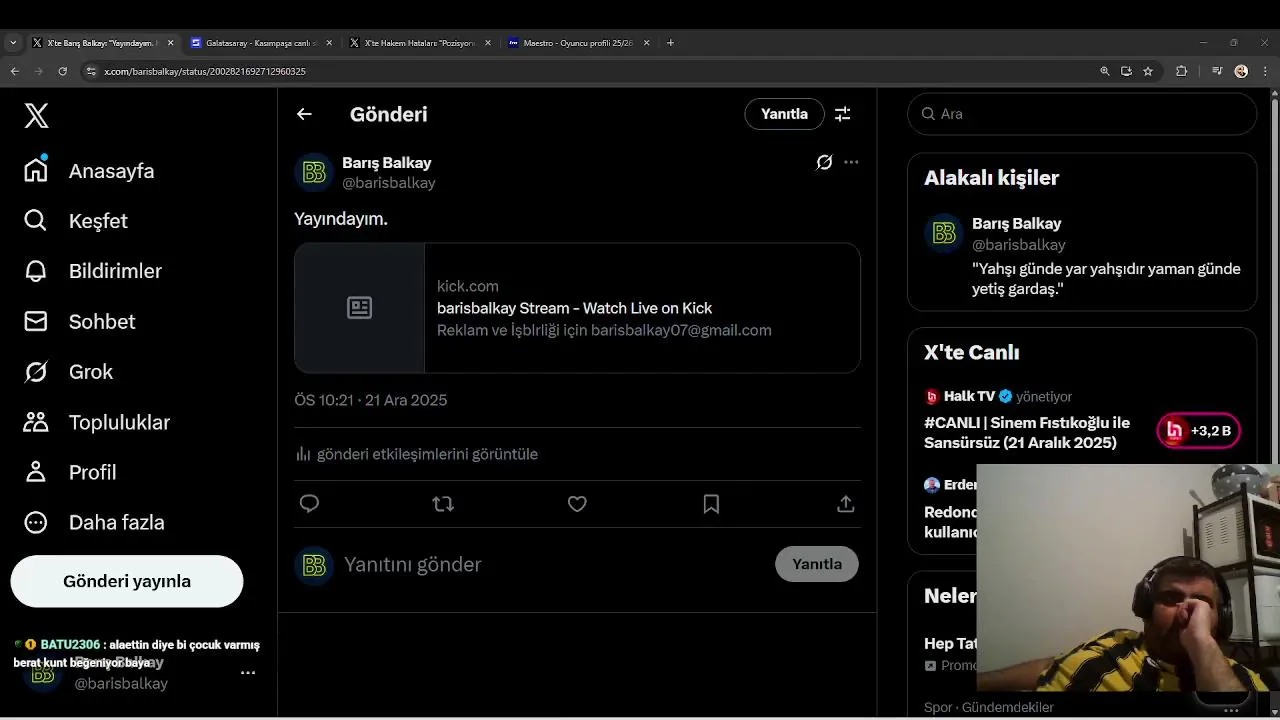The width and height of the screenshot is (1280, 720).
Task: Open account menu with three dots
Action: pyautogui.click(x=248, y=673)
